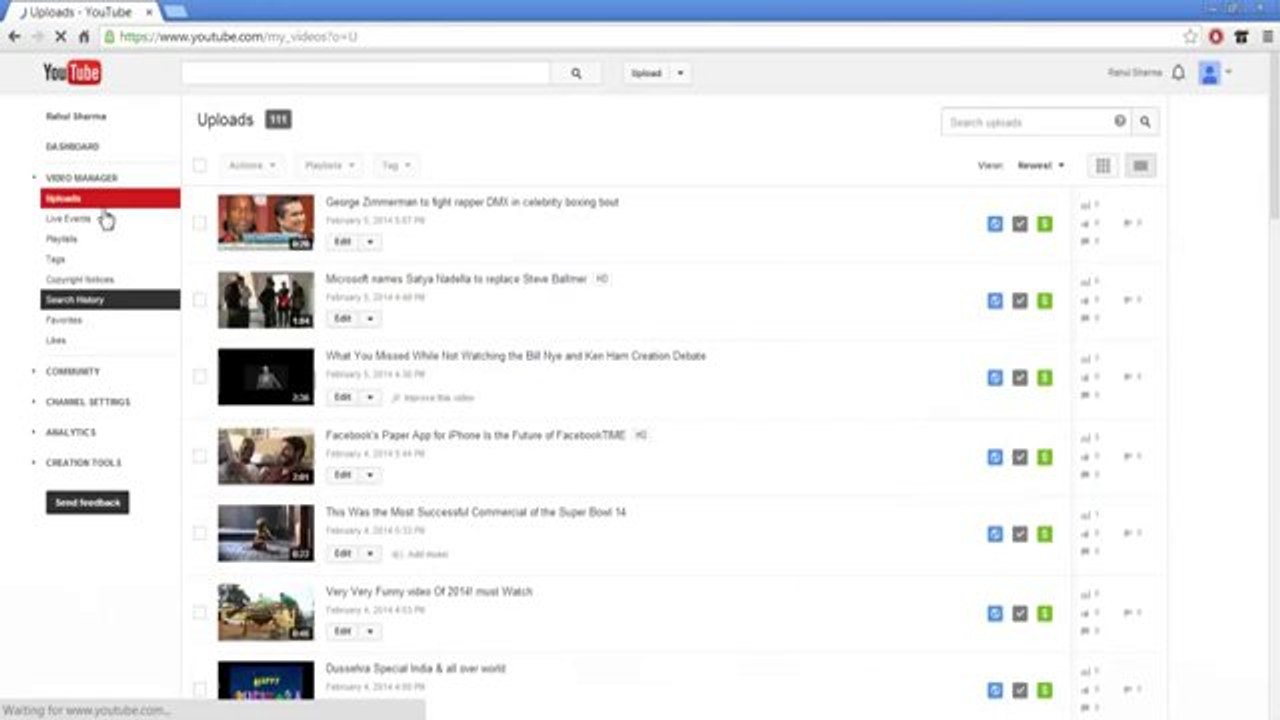Screen dimensions: 1280x720
Task: Click the YouTube search input field
Action: click(x=365, y=73)
